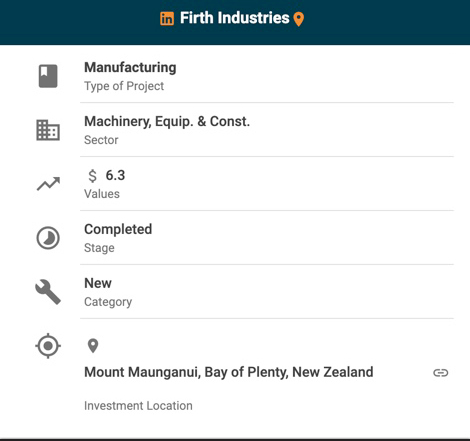Click the bookmark icon for Type of Project

[x=48, y=76]
